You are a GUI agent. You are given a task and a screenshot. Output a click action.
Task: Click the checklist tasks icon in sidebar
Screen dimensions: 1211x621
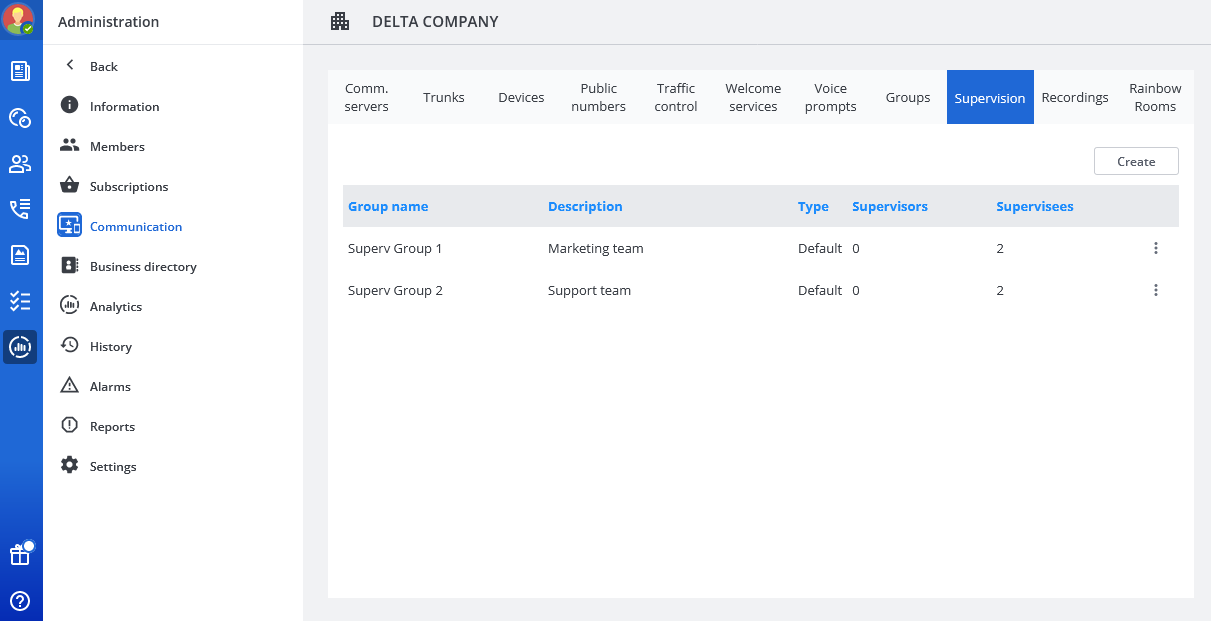tap(20, 301)
